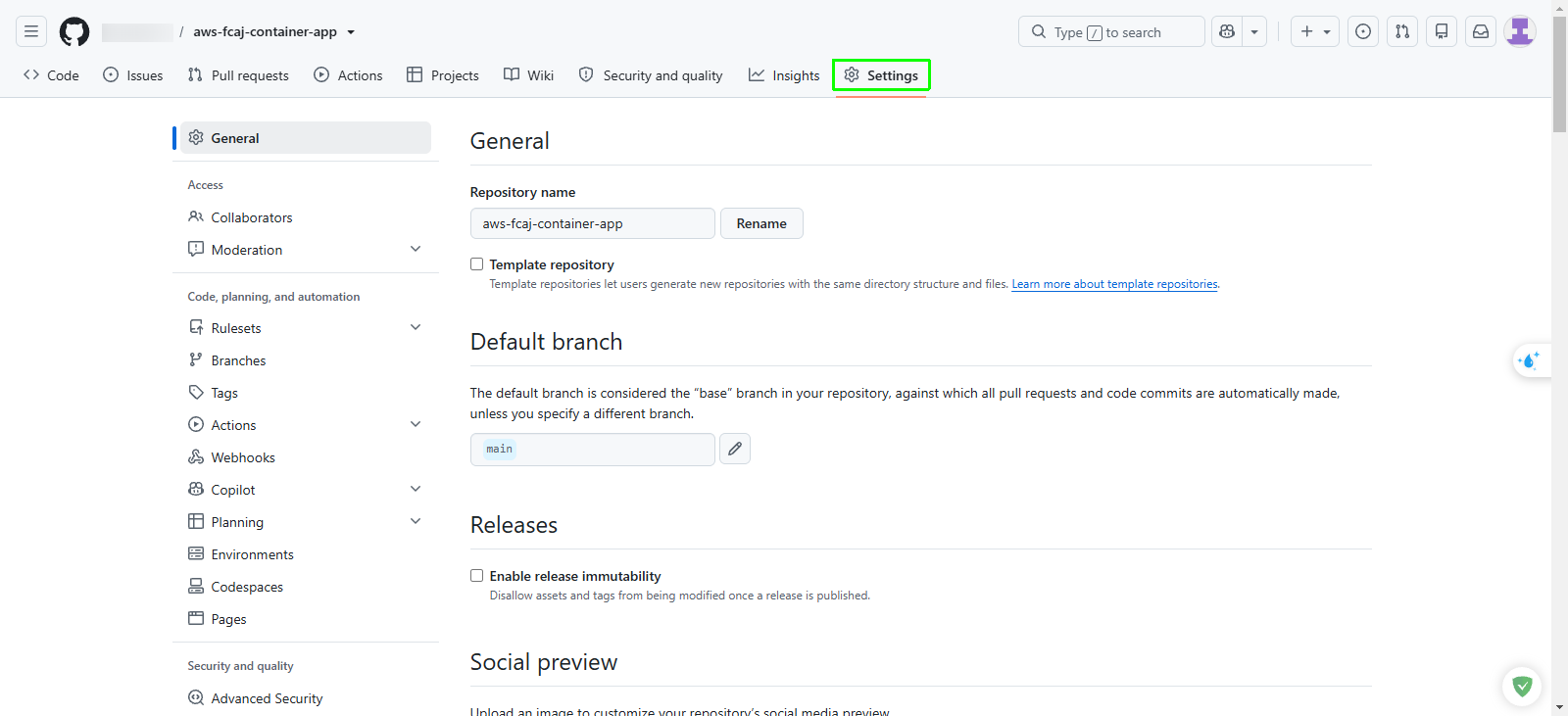Open Pages settings in sidebar
This screenshot has height=716, width=1568.
pos(306,619)
